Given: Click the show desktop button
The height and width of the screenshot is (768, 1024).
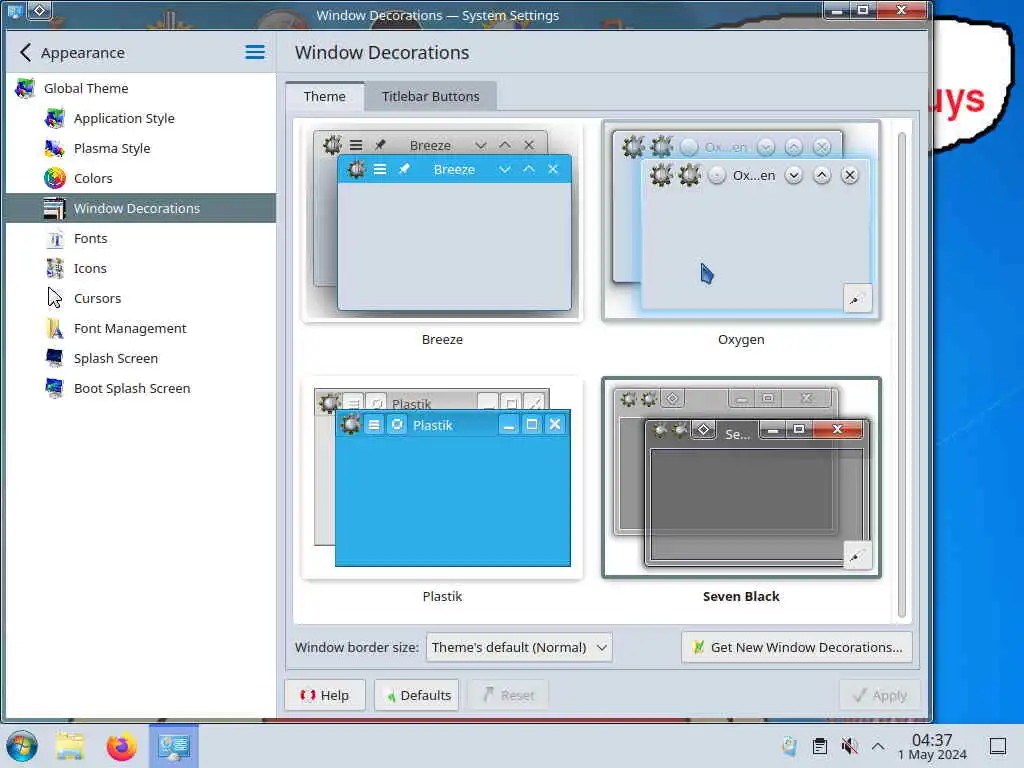Looking at the screenshot, I should [x=998, y=746].
